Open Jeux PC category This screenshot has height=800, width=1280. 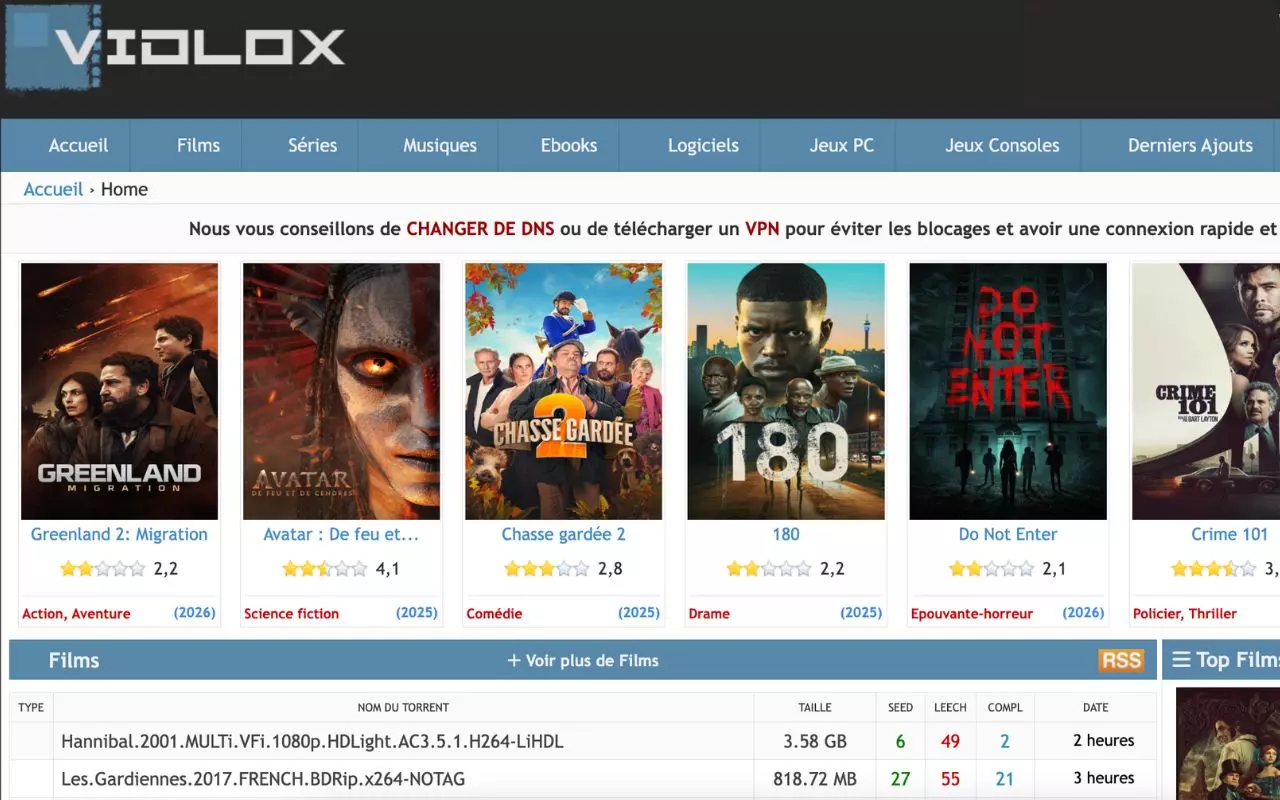(842, 146)
